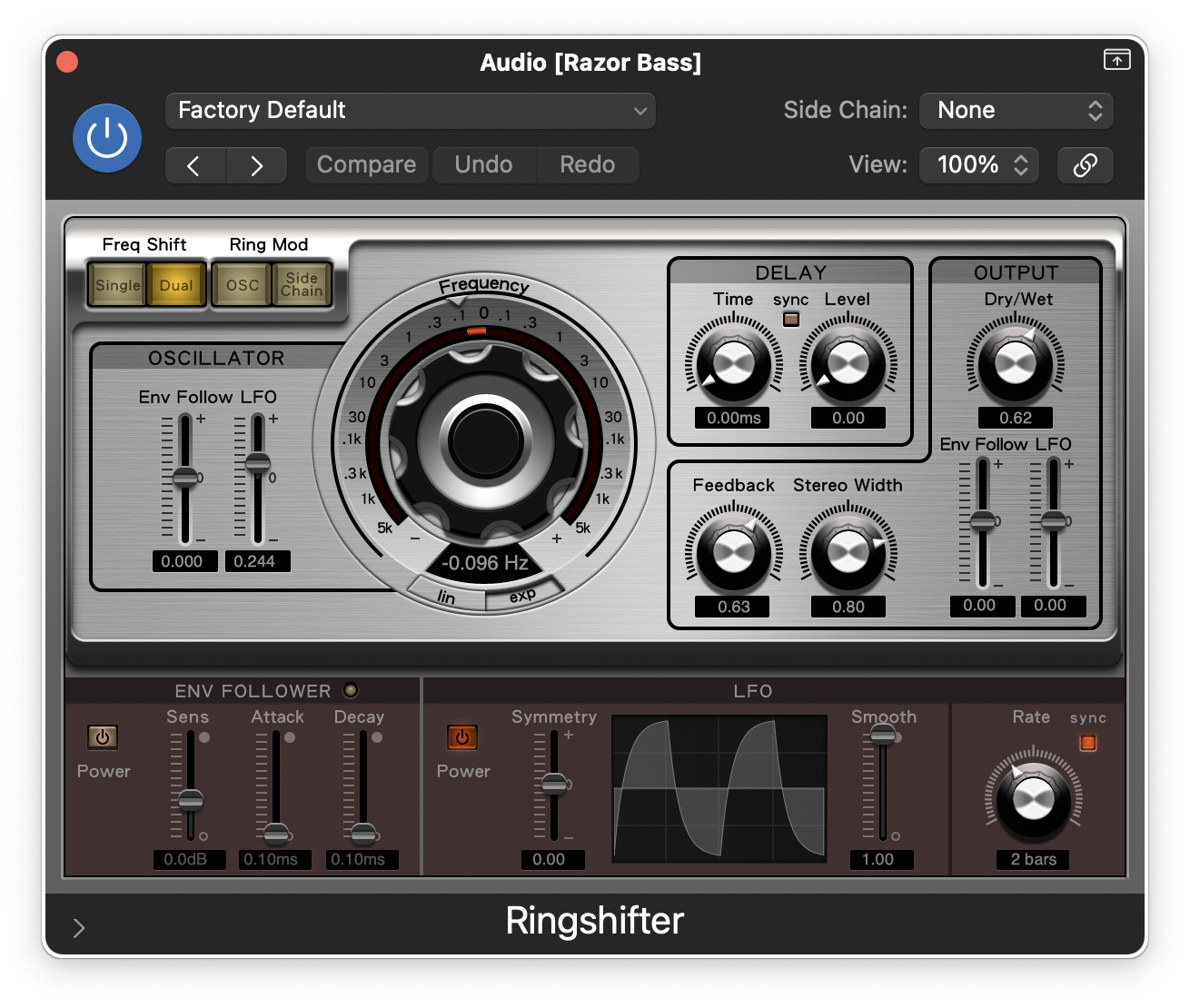
Task: Click Output Env Follow slider handle
Action: (x=983, y=521)
